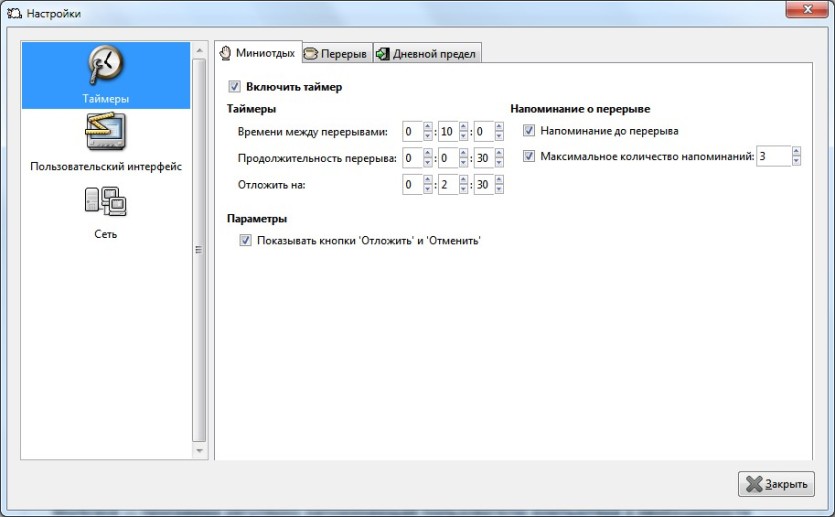This screenshot has height=517, width=835.
Task: Increase seconds of Продолжительность перерыва
Action: tap(499, 153)
